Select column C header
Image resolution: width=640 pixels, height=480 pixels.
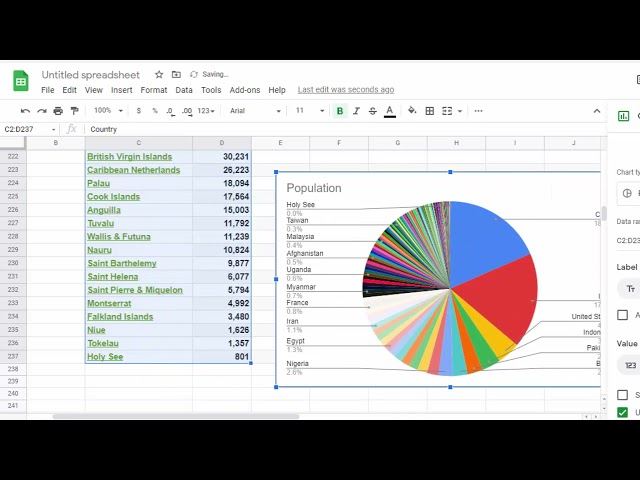click(x=139, y=143)
